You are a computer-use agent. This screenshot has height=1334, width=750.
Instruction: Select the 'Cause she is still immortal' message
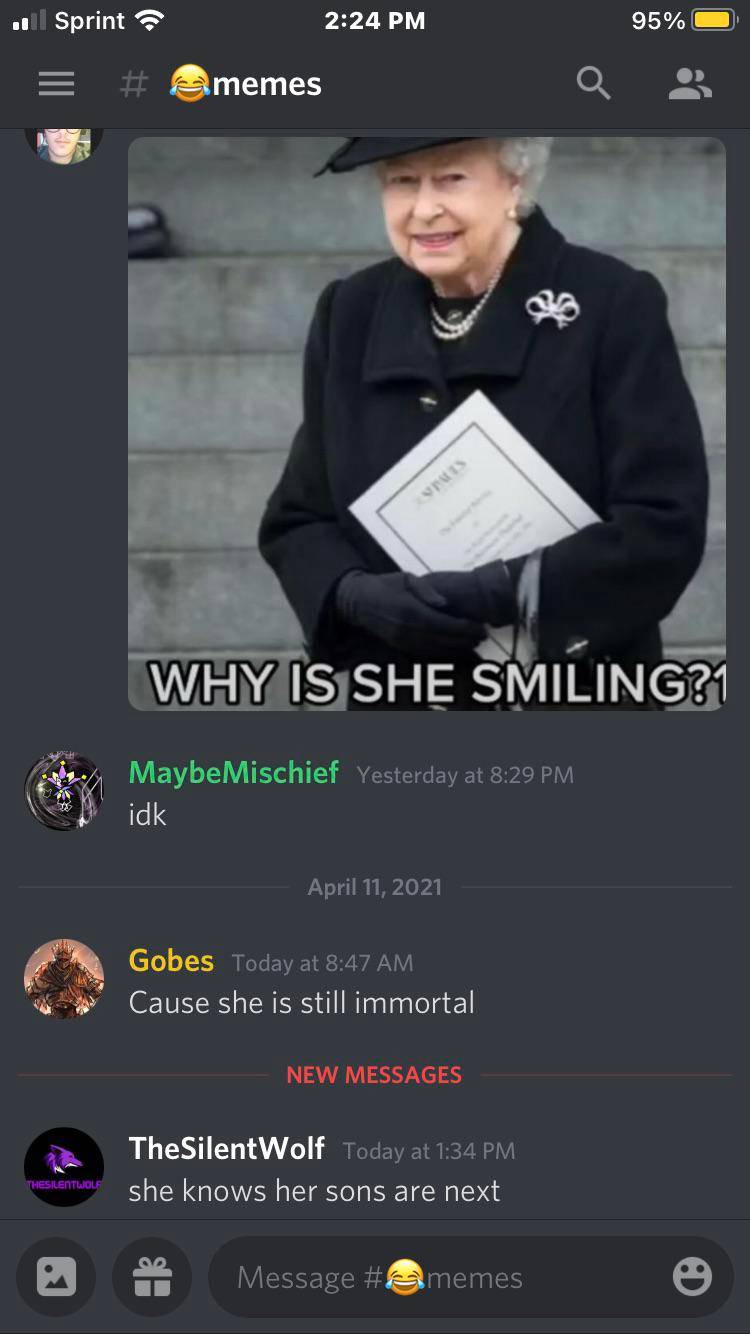(302, 1002)
